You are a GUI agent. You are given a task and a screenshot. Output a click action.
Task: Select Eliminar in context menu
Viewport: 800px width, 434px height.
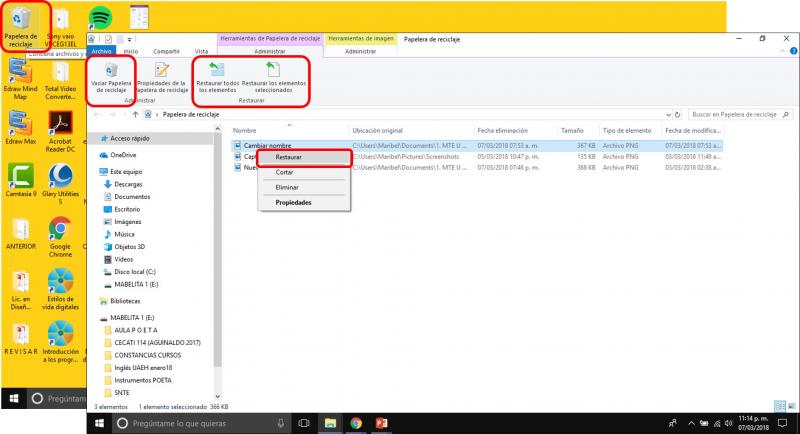[304, 188]
